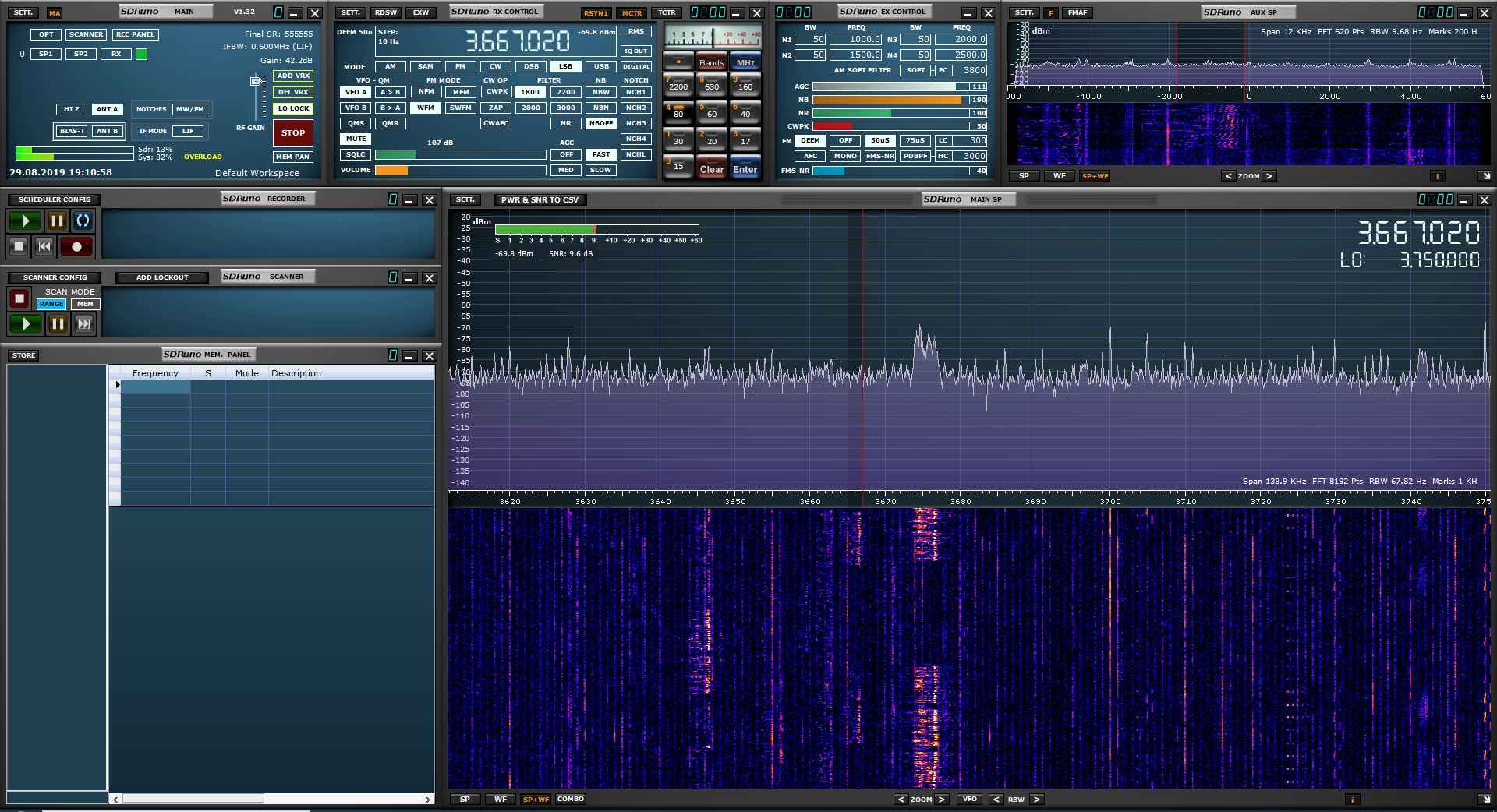
Task: Switch band keypad to MHz
Action: click(x=745, y=62)
